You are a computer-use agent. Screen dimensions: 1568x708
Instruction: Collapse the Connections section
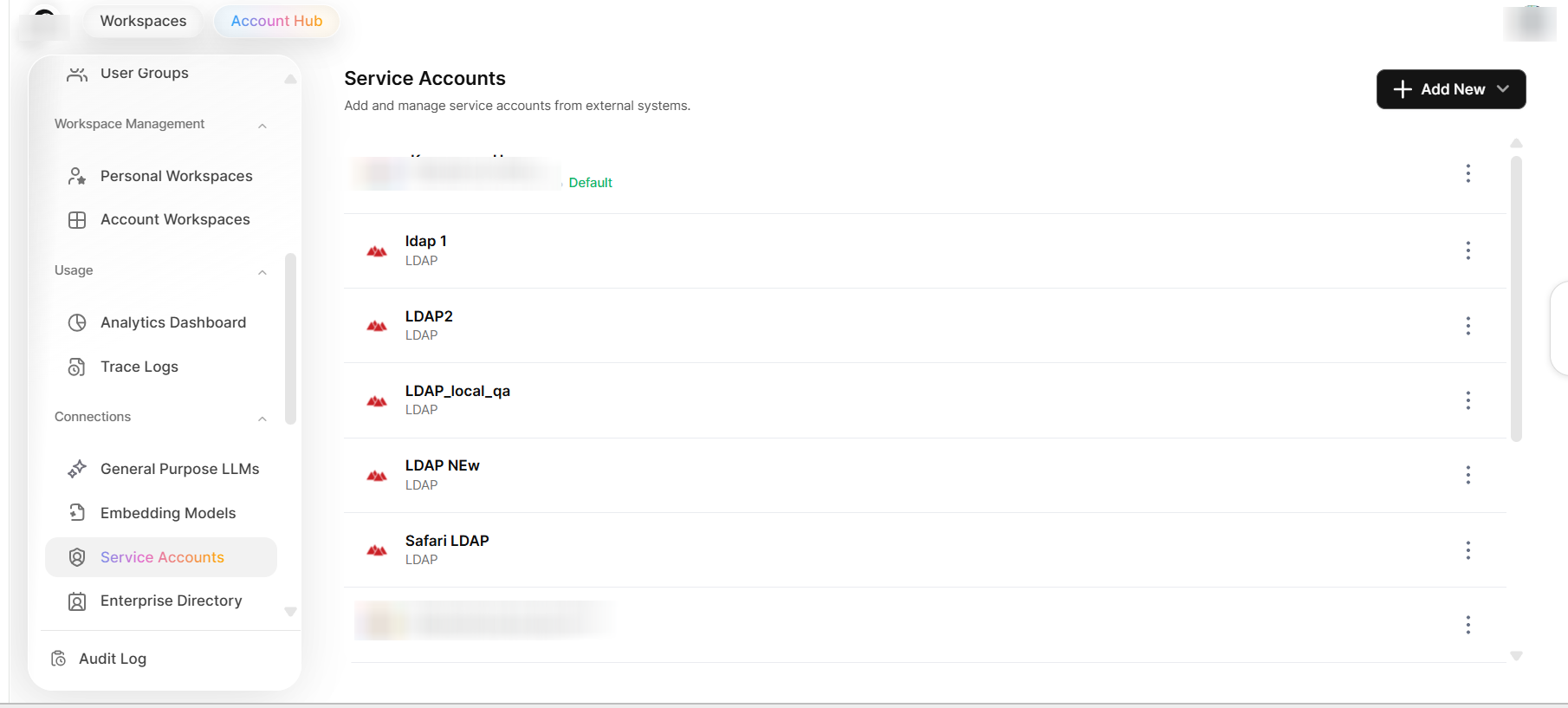coord(262,419)
